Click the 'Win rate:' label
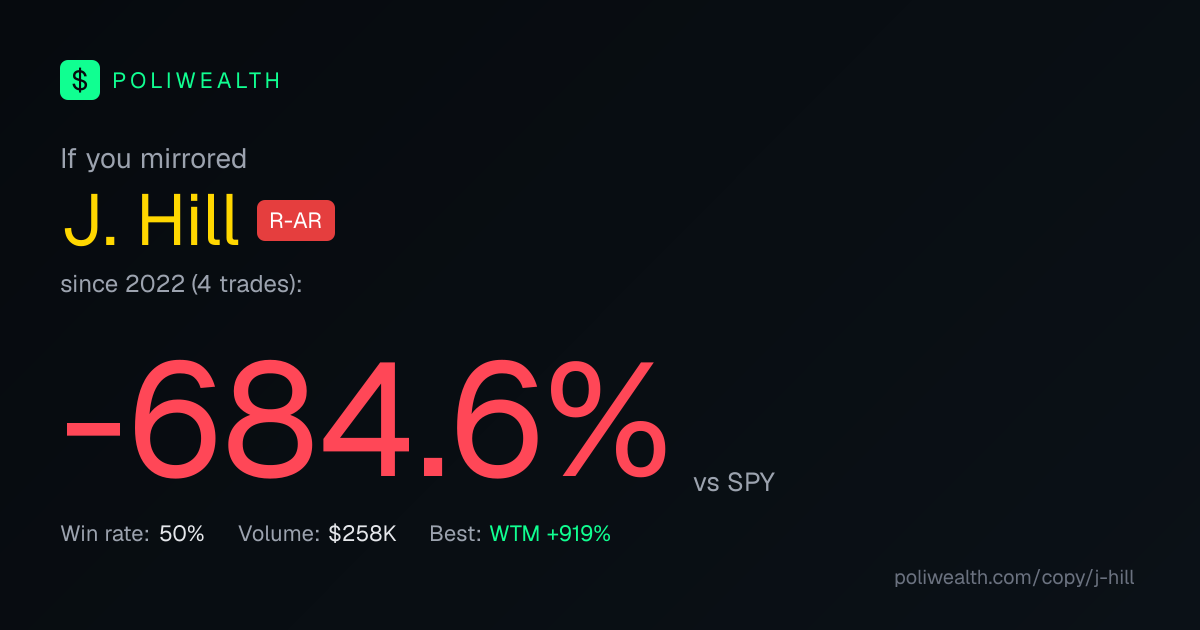The height and width of the screenshot is (630, 1200). click(105, 534)
